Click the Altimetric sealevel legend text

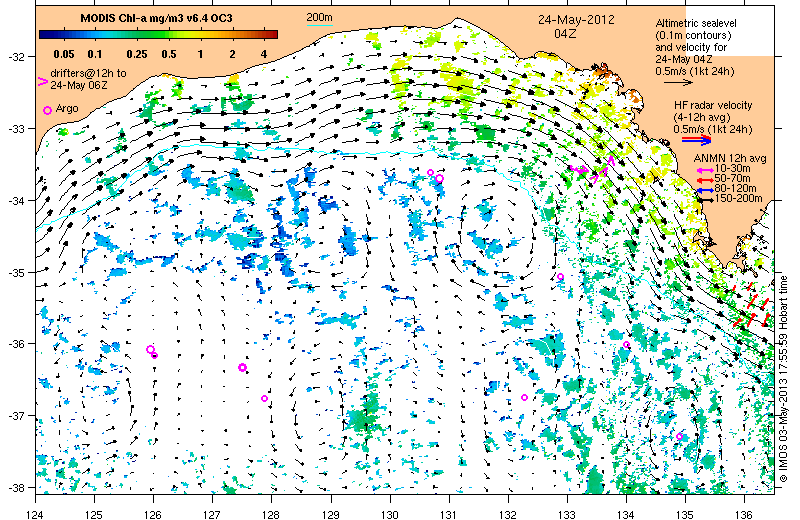pos(696,23)
